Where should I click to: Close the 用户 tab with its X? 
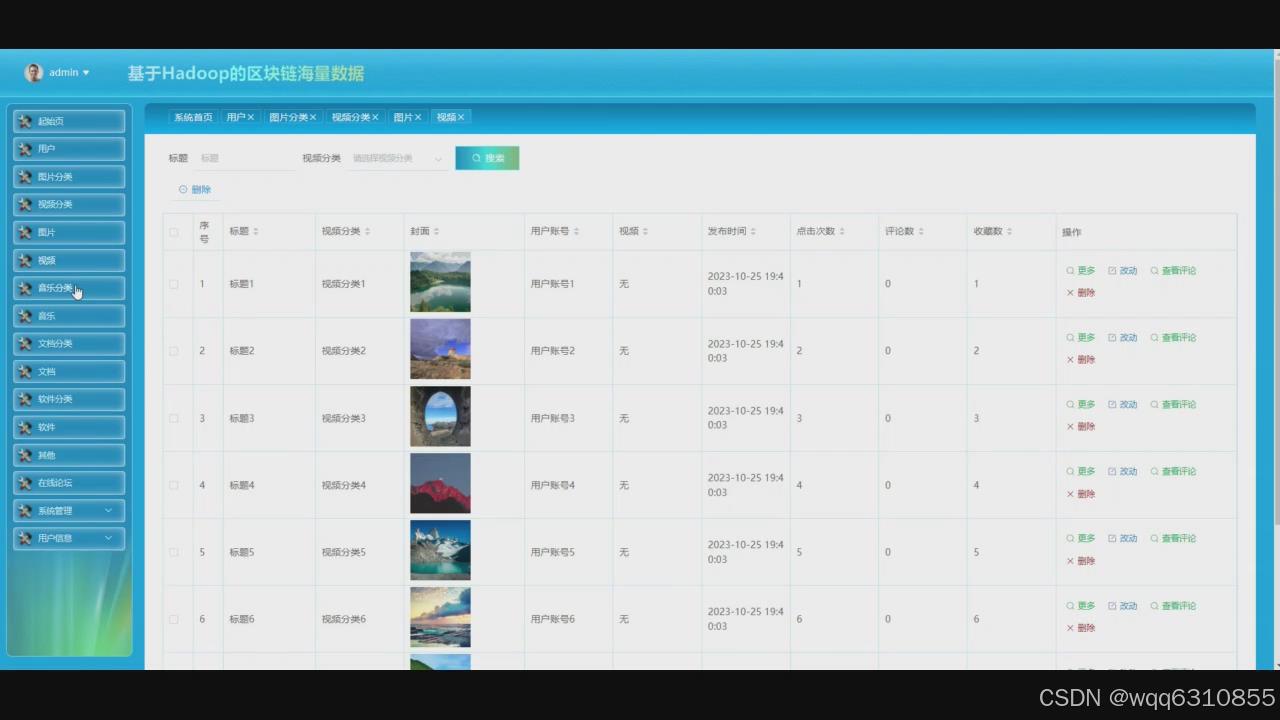tap(251, 117)
